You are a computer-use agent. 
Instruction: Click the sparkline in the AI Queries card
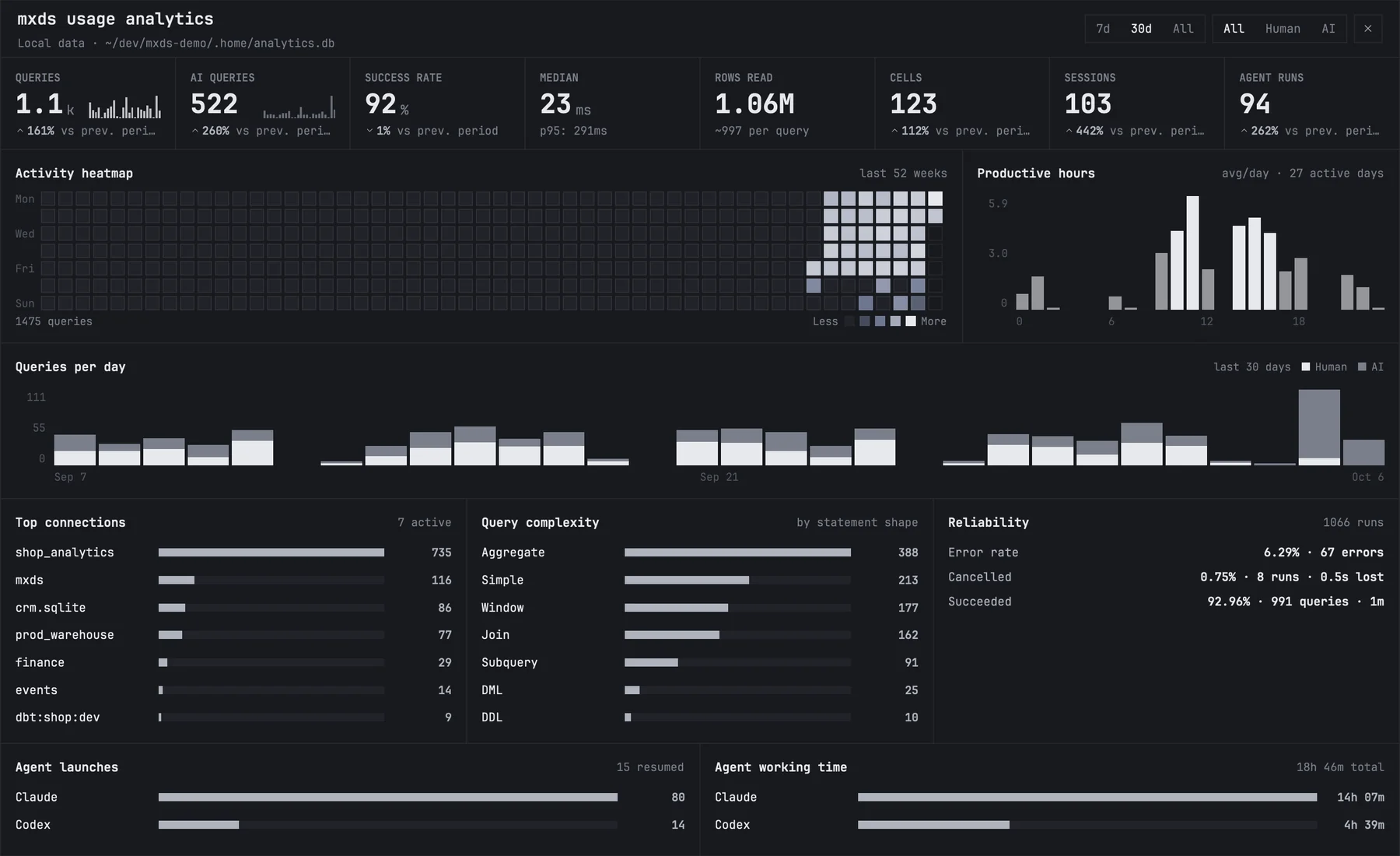coord(299,107)
